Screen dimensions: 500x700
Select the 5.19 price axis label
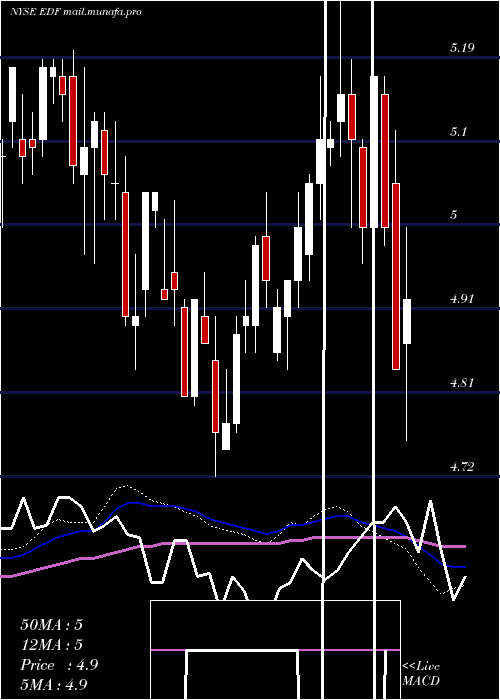coord(462,48)
